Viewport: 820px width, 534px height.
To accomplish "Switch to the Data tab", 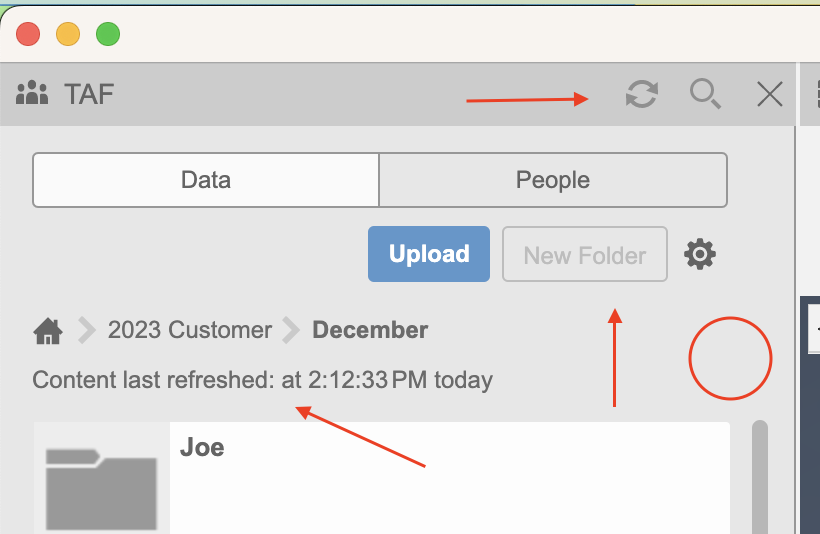I will point(206,180).
